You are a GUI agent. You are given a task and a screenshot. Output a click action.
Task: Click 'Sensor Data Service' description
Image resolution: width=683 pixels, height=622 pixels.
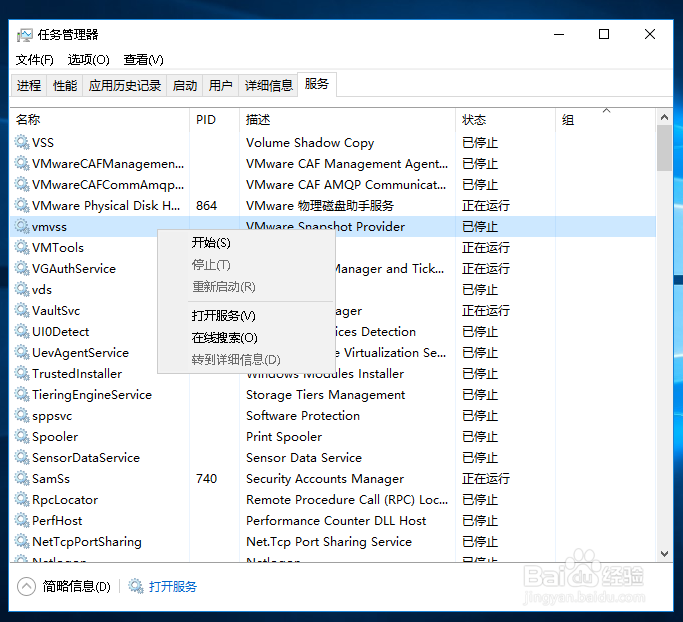pos(304,457)
